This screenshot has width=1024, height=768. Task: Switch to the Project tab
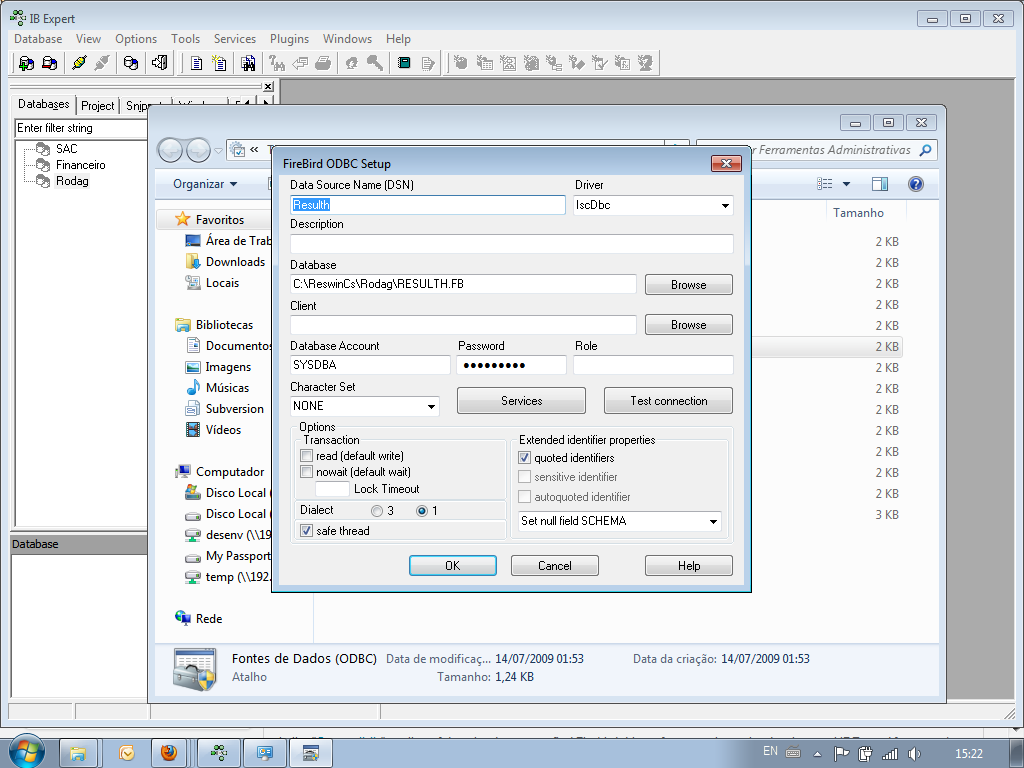pyautogui.click(x=98, y=106)
